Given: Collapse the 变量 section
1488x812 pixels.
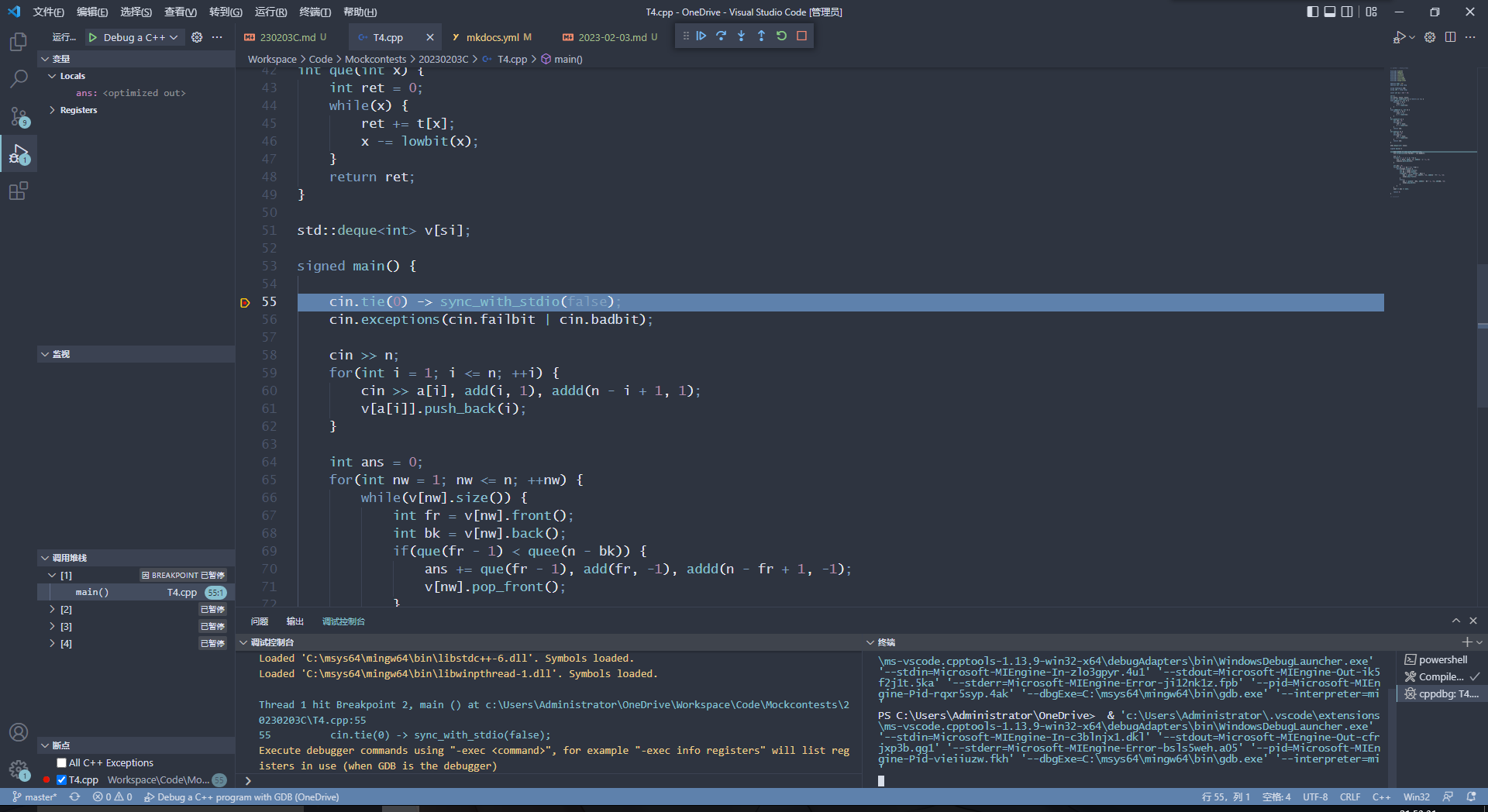Looking at the screenshot, I should 136,59.
